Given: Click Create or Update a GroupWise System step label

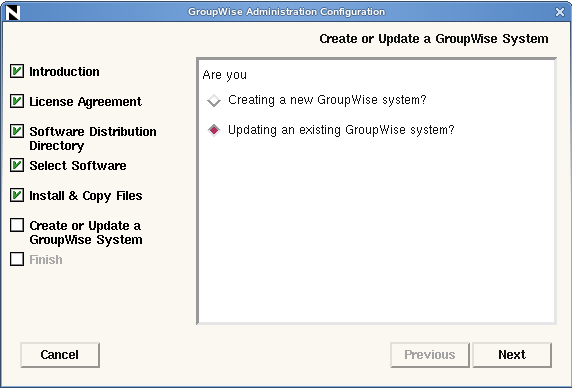Looking at the screenshot, I should [x=86, y=232].
